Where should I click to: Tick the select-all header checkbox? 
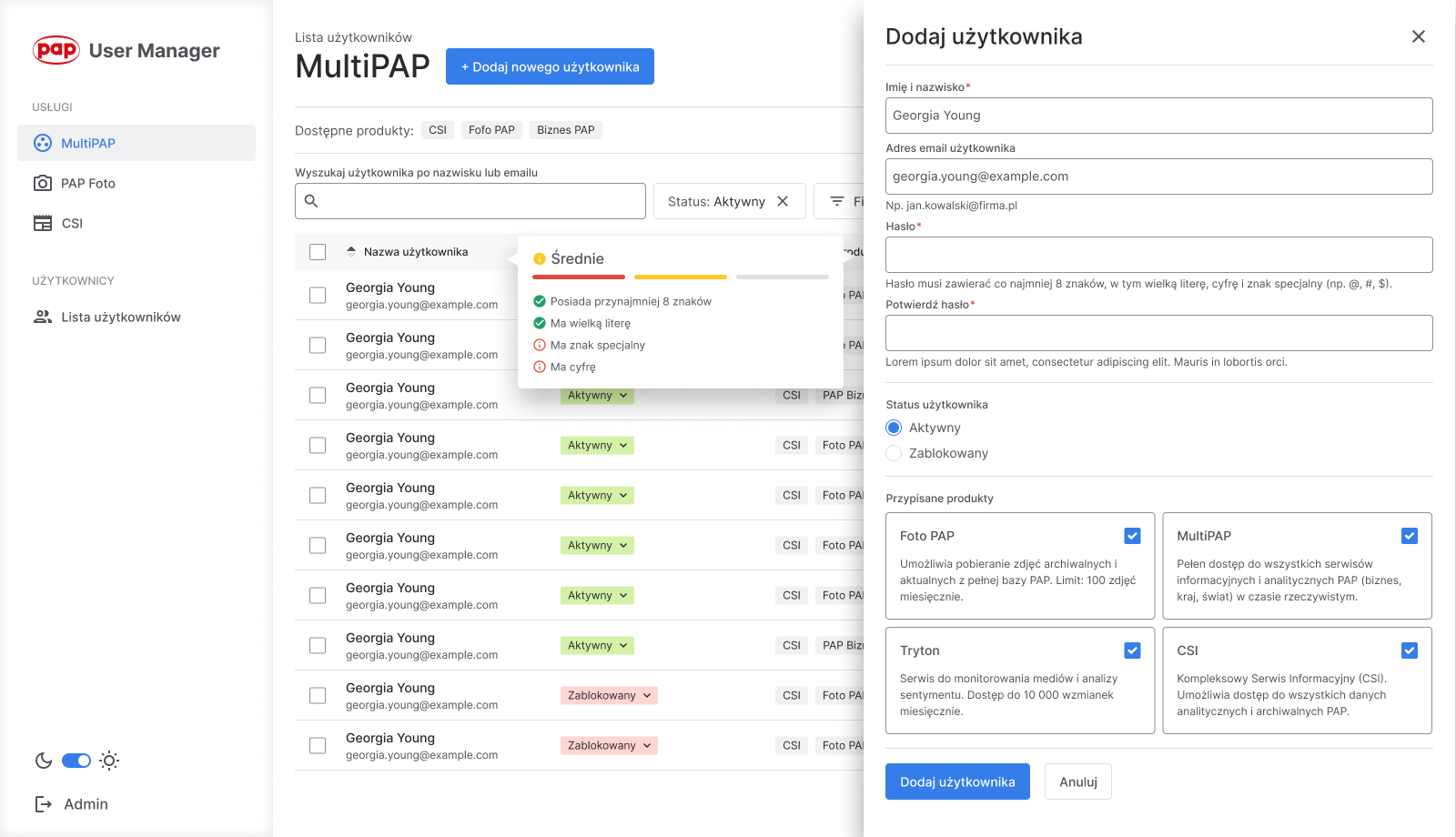tap(318, 252)
